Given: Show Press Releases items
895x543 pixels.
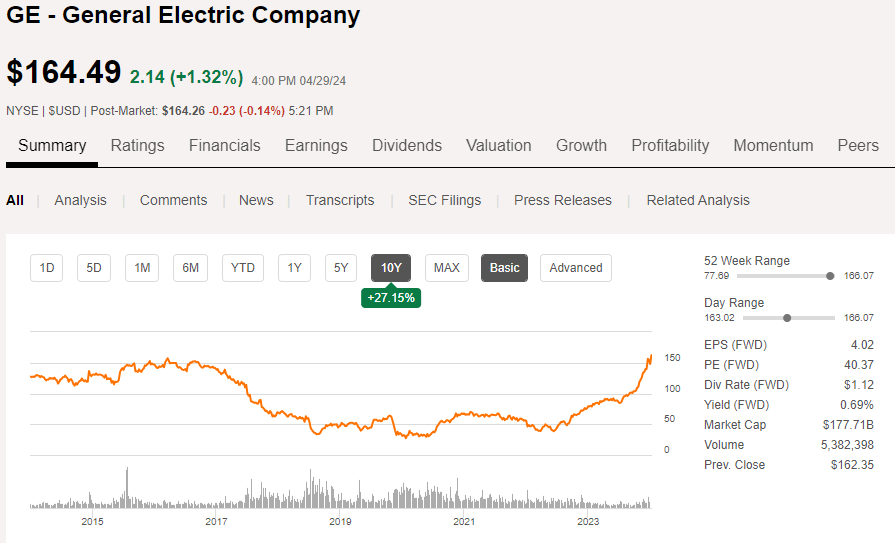Looking at the screenshot, I should pos(562,200).
